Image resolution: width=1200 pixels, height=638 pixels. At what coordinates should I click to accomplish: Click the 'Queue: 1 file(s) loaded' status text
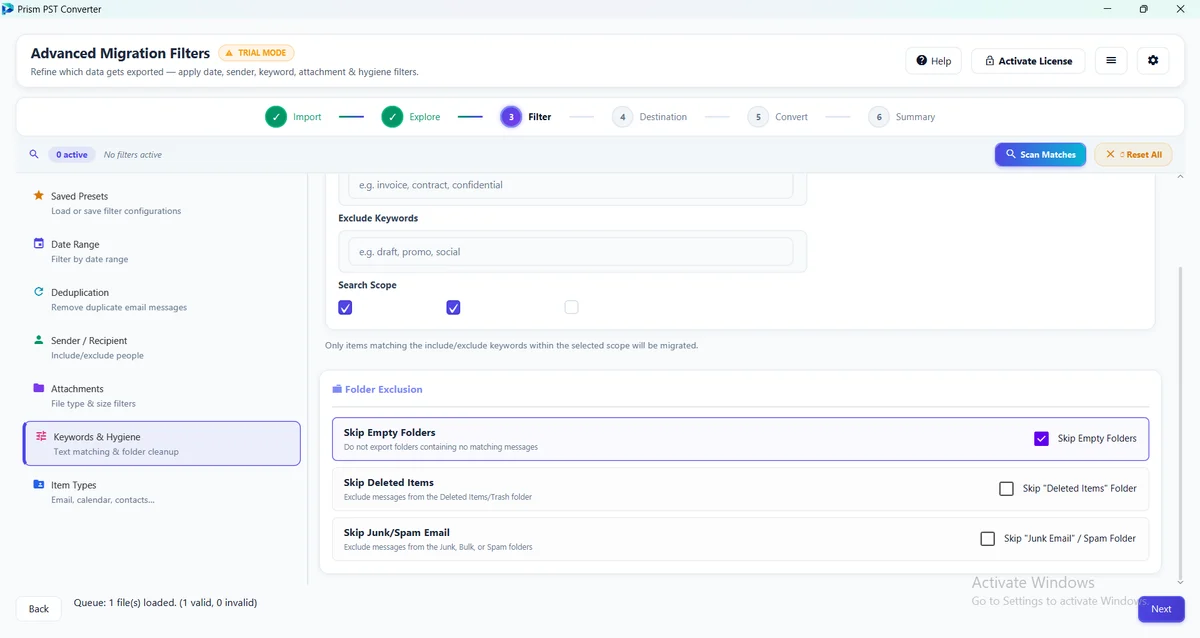166,603
